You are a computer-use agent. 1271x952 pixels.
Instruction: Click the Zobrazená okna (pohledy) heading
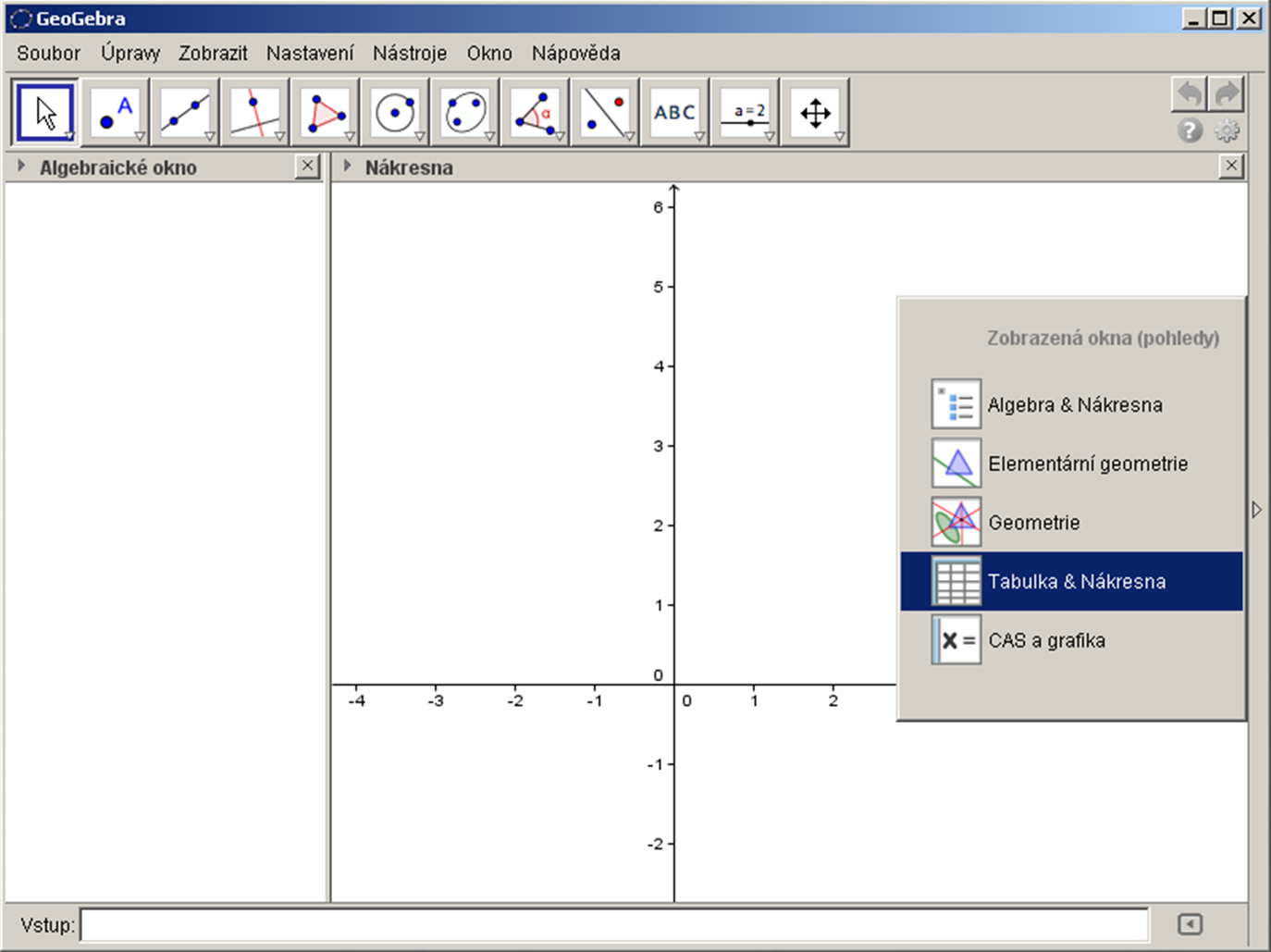pos(1103,339)
